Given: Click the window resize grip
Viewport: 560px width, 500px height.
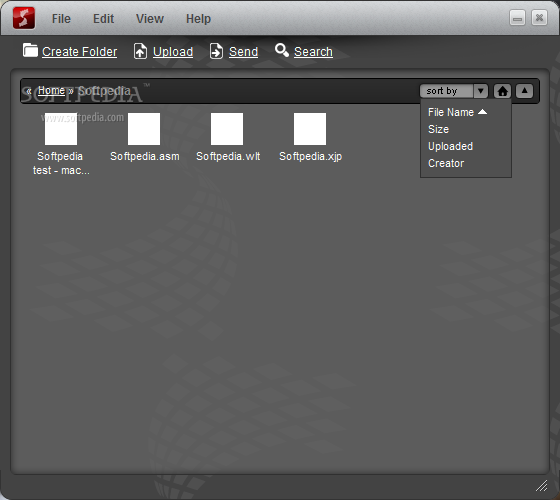Looking at the screenshot, I should (542, 486).
